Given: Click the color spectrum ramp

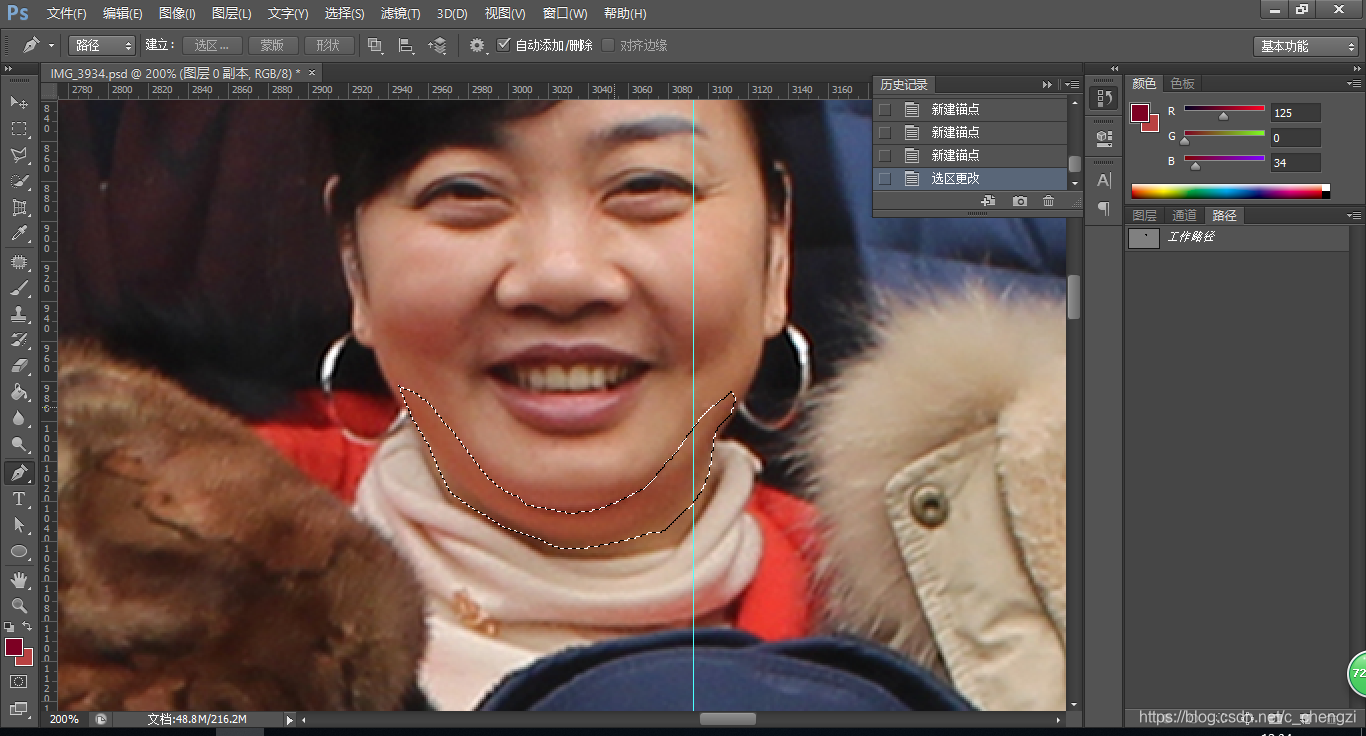Looking at the screenshot, I should (1230, 191).
